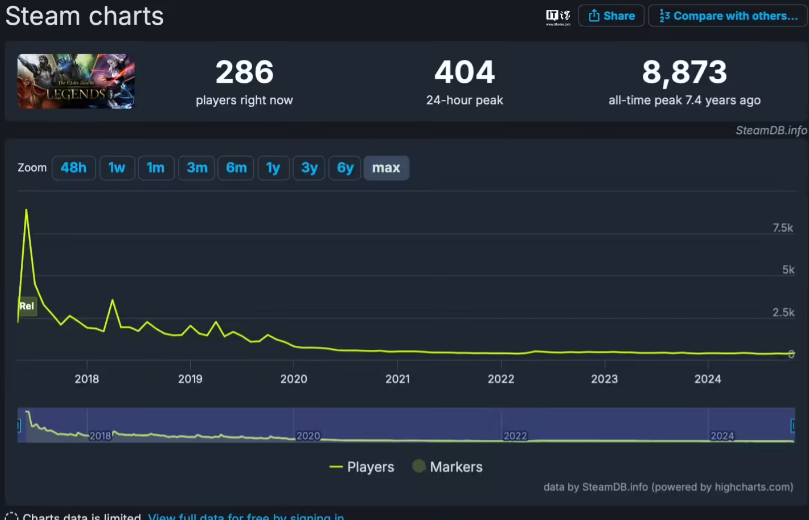
Task: Click the Rel release marker on chart
Action: click(27, 306)
